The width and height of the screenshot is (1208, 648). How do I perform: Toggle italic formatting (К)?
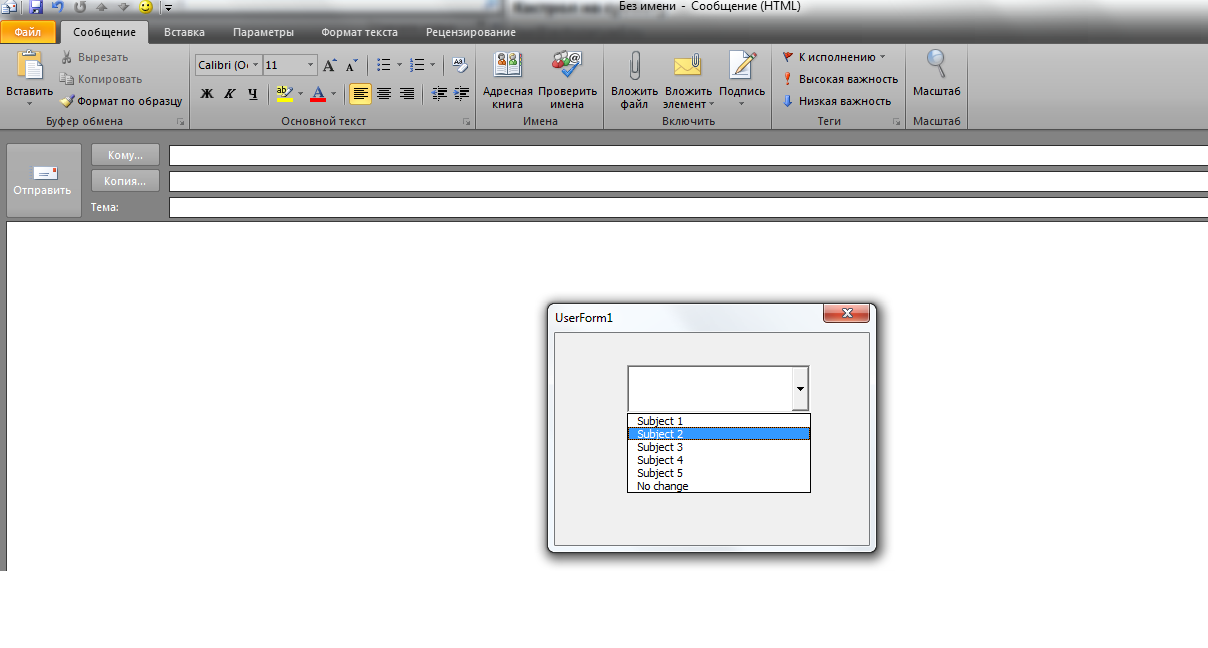point(229,94)
